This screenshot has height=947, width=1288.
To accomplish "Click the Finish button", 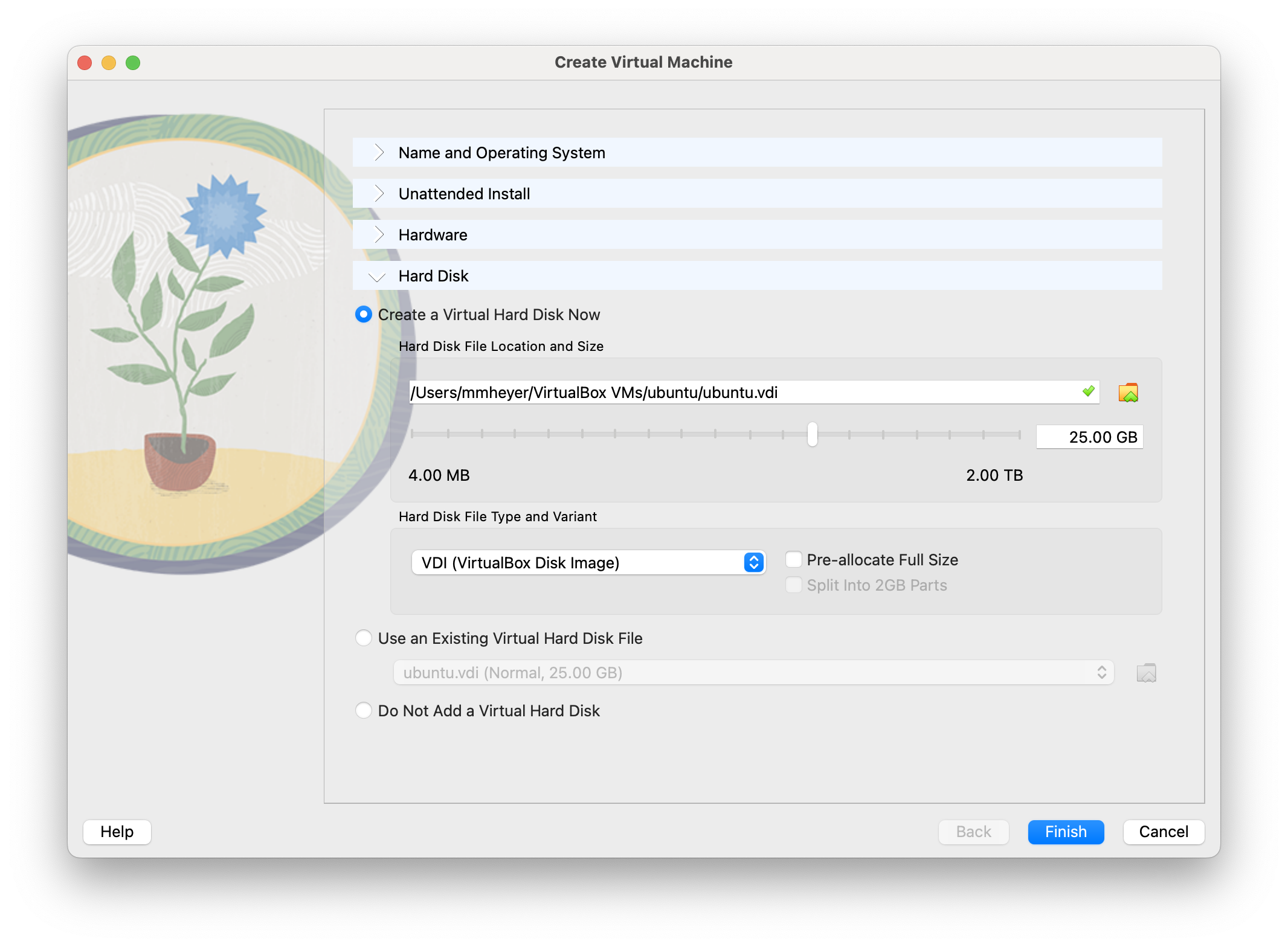I will pyautogui.click(x=1066, y=832).
